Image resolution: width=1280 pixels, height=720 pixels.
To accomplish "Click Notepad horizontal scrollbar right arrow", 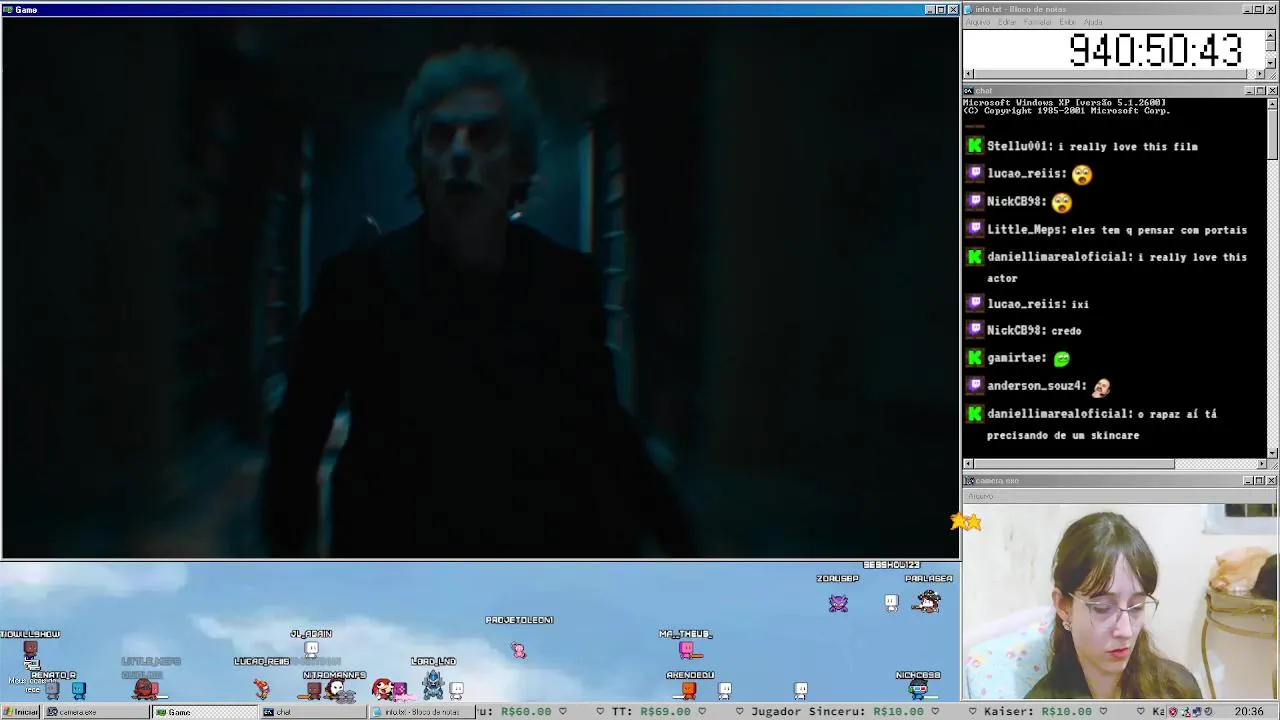I will pyautogui.click(x=1260, y=74).
